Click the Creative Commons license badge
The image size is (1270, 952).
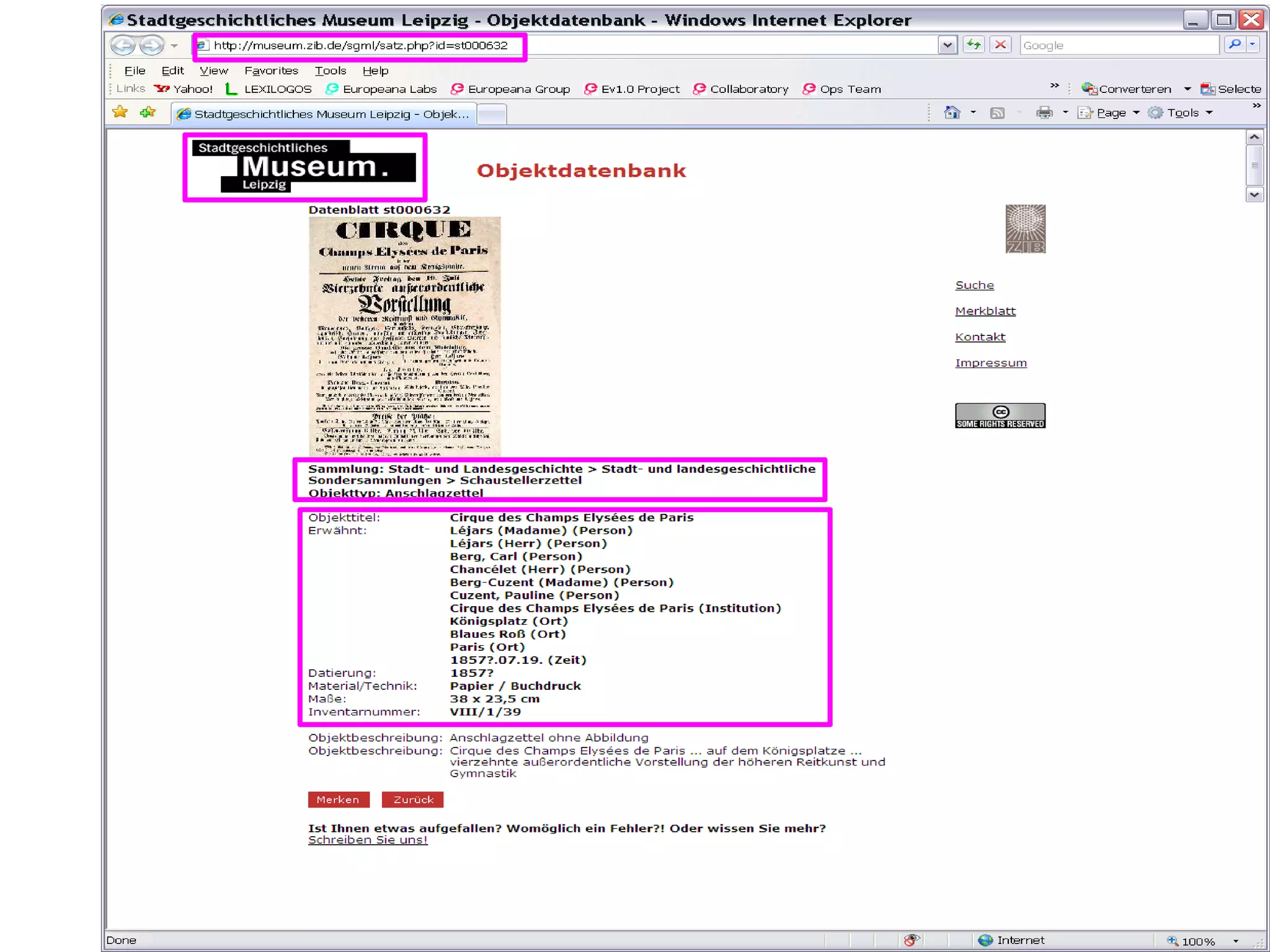coord(1000,415)
